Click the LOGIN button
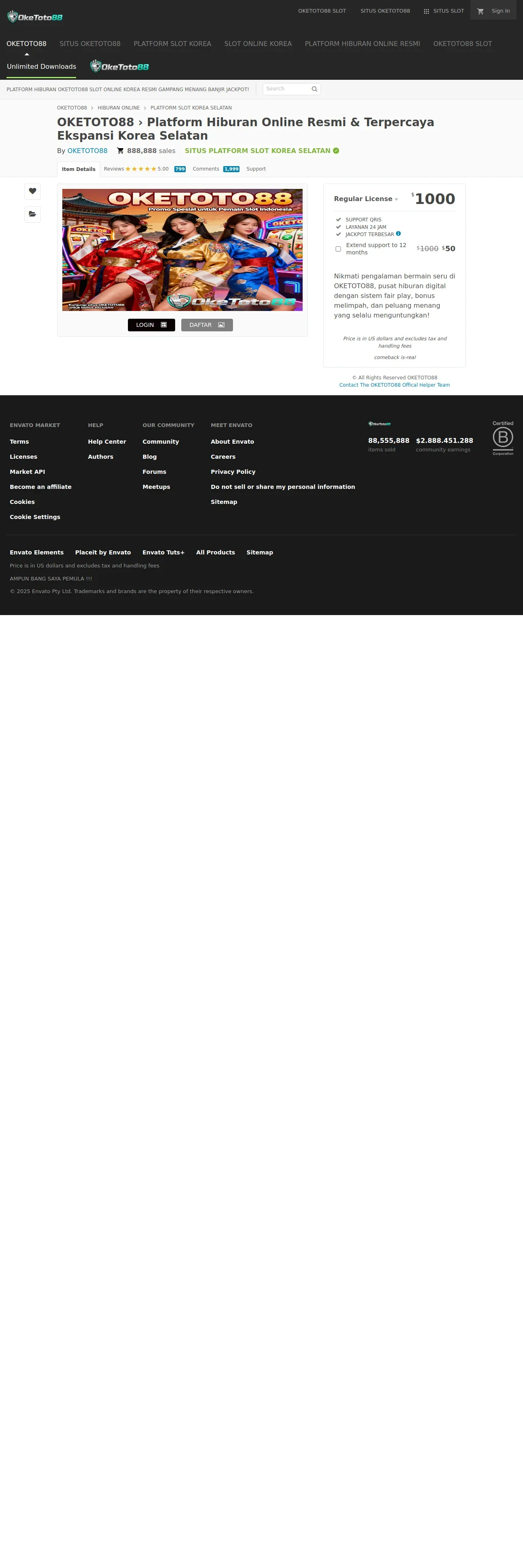This screenshot has height=1568, width=523. click(152, 325)
